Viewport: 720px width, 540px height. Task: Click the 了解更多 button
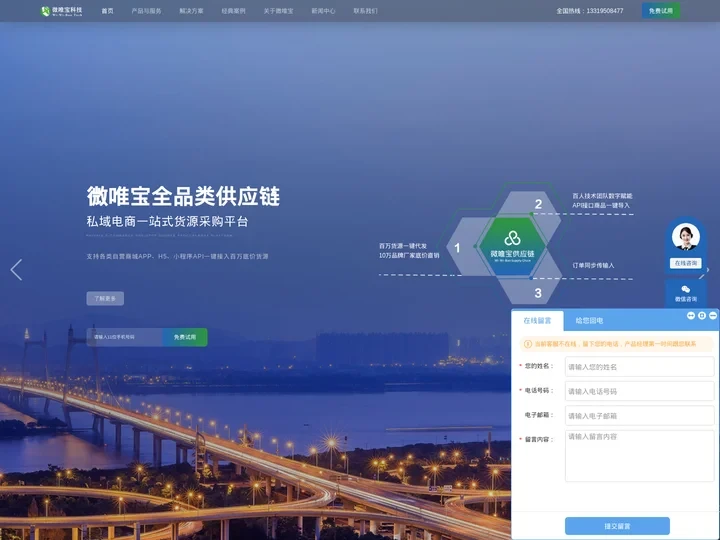[x=105, y=298]
